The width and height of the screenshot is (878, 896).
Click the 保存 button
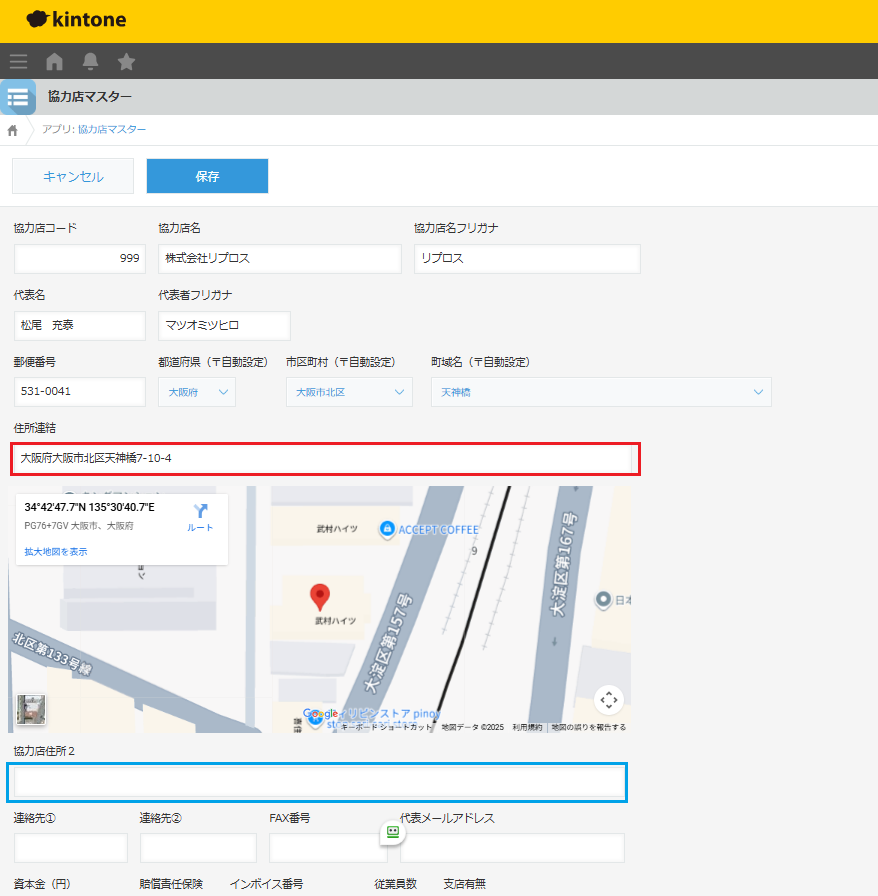click(207, 176)
